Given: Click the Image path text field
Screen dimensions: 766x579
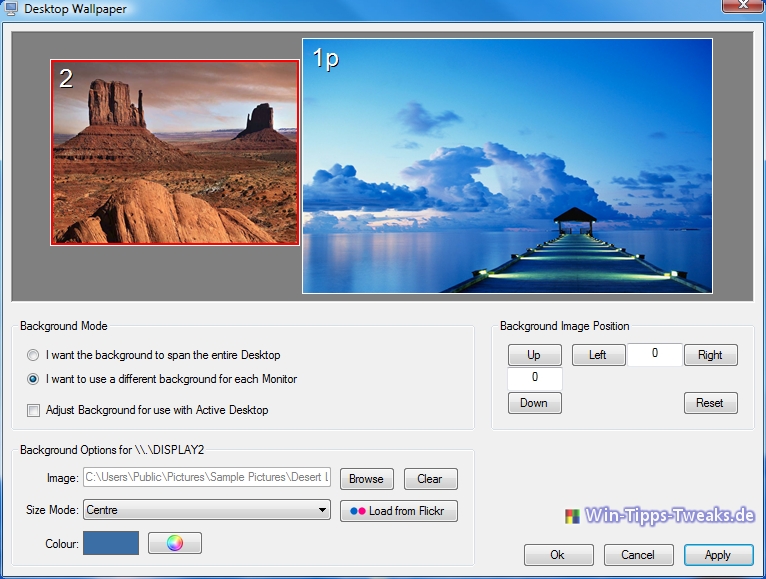Looking at the screenshot, I should (207, 477).
